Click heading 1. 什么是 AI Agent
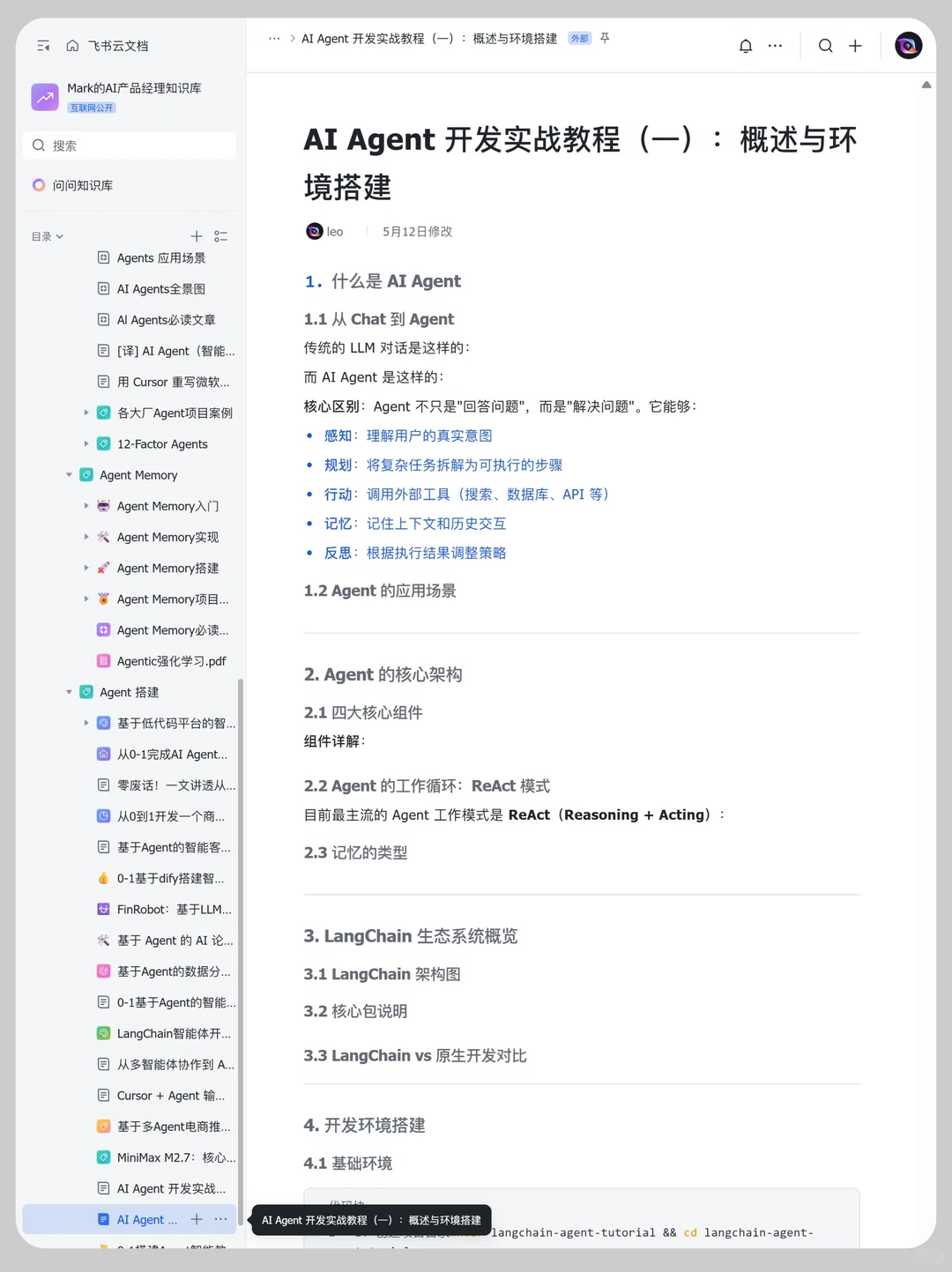 pos(383,281)
